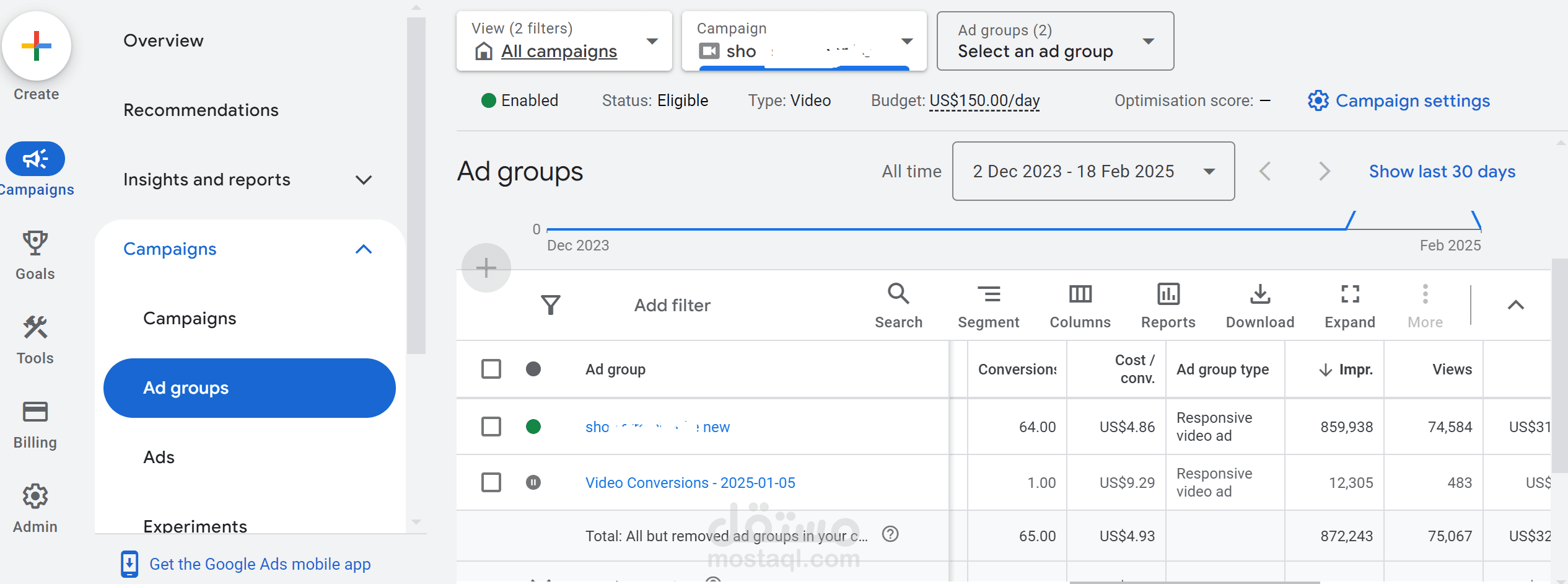Open the Campaign selector dropdown
Viewport: 1568px width, 584px height.
coord(804,41)
